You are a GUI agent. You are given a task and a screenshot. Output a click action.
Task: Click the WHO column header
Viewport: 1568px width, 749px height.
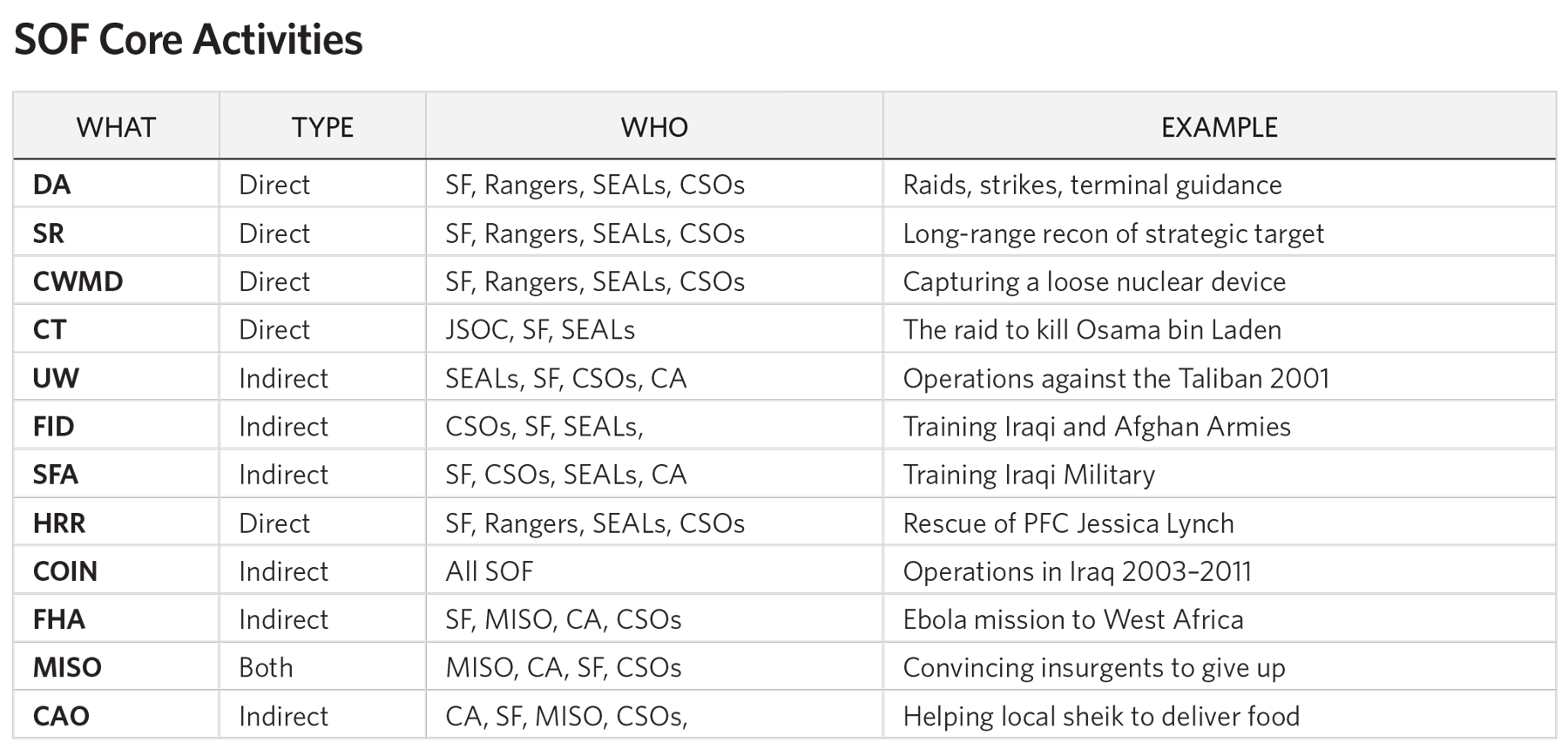click(x=654, y=127)
